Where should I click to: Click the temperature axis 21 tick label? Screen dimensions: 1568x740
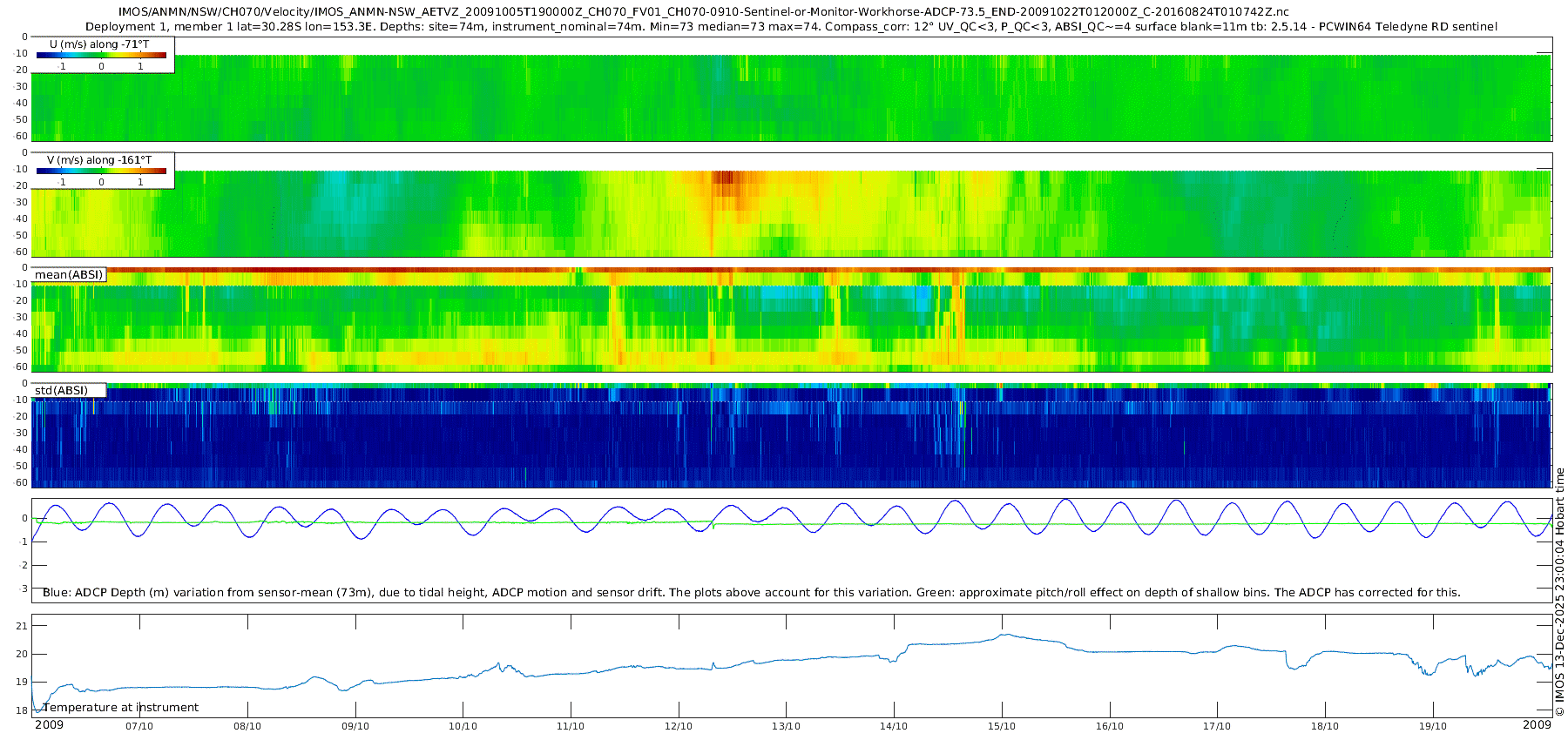pyautogui.click(x=22, y=626)
